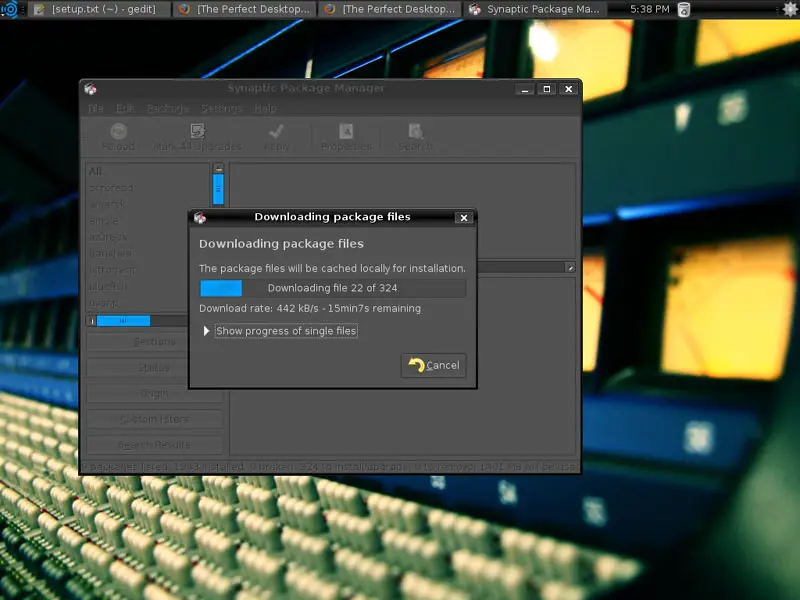
Task: Switch to Synaptic Package Manager taskbar entry
Action: [x=535, y=9]
